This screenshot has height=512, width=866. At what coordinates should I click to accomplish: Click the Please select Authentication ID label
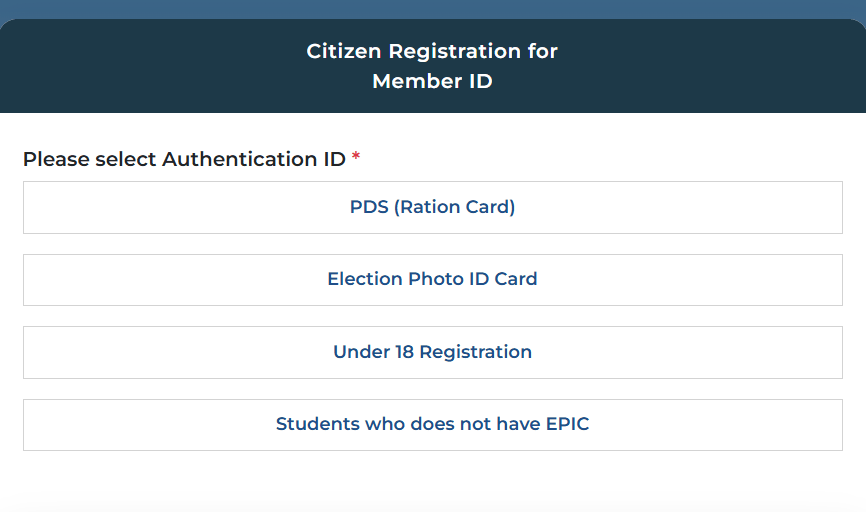pyautogui.click(x=184, y=159)
